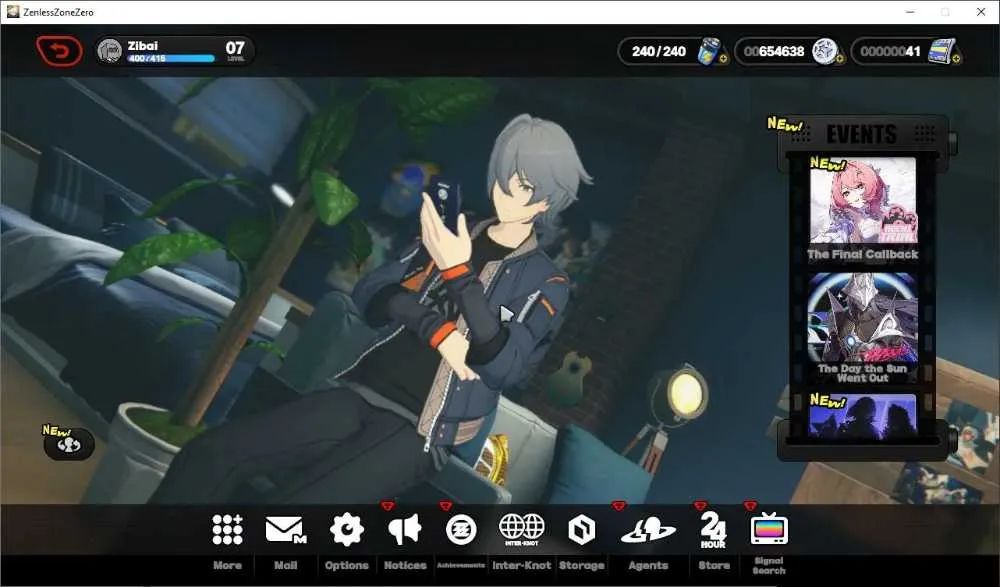Click the master tape currency icon
The image size is (1000, 587).
(x=941, y=51)
